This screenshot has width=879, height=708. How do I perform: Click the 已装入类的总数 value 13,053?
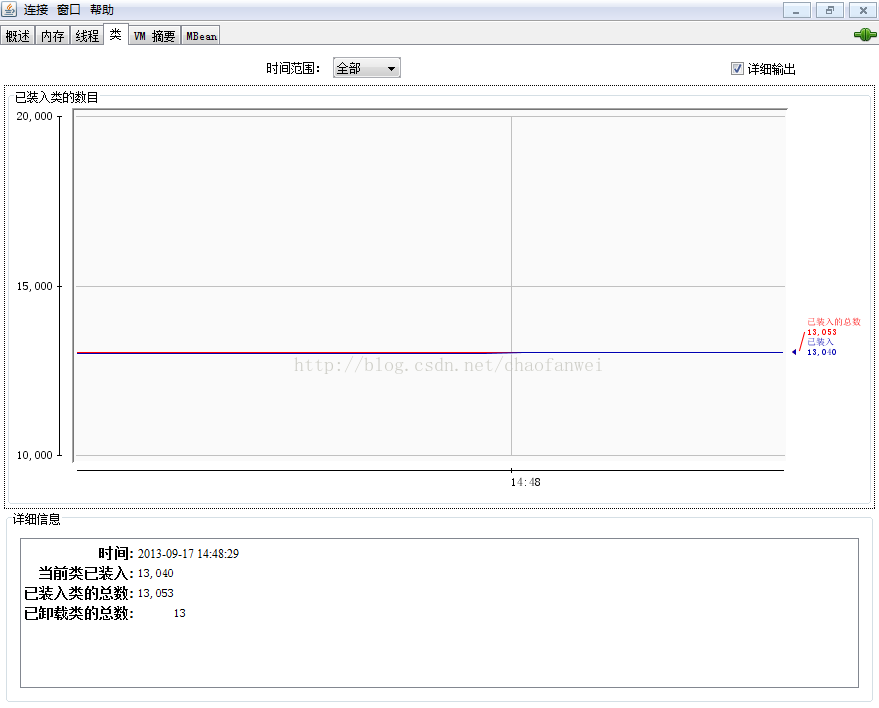[155, 593]
